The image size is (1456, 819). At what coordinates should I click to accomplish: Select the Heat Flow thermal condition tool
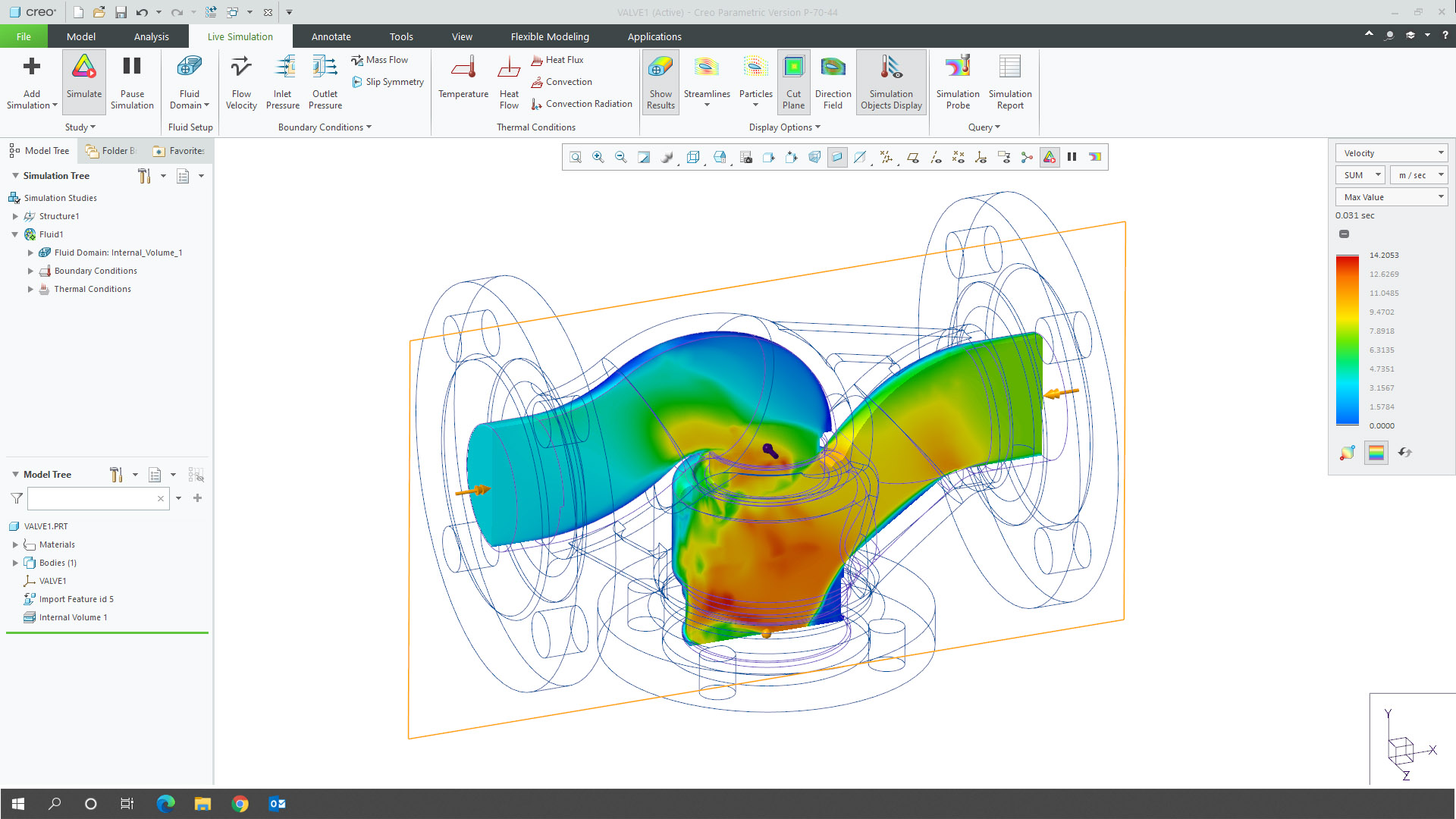tap(508, 81)
